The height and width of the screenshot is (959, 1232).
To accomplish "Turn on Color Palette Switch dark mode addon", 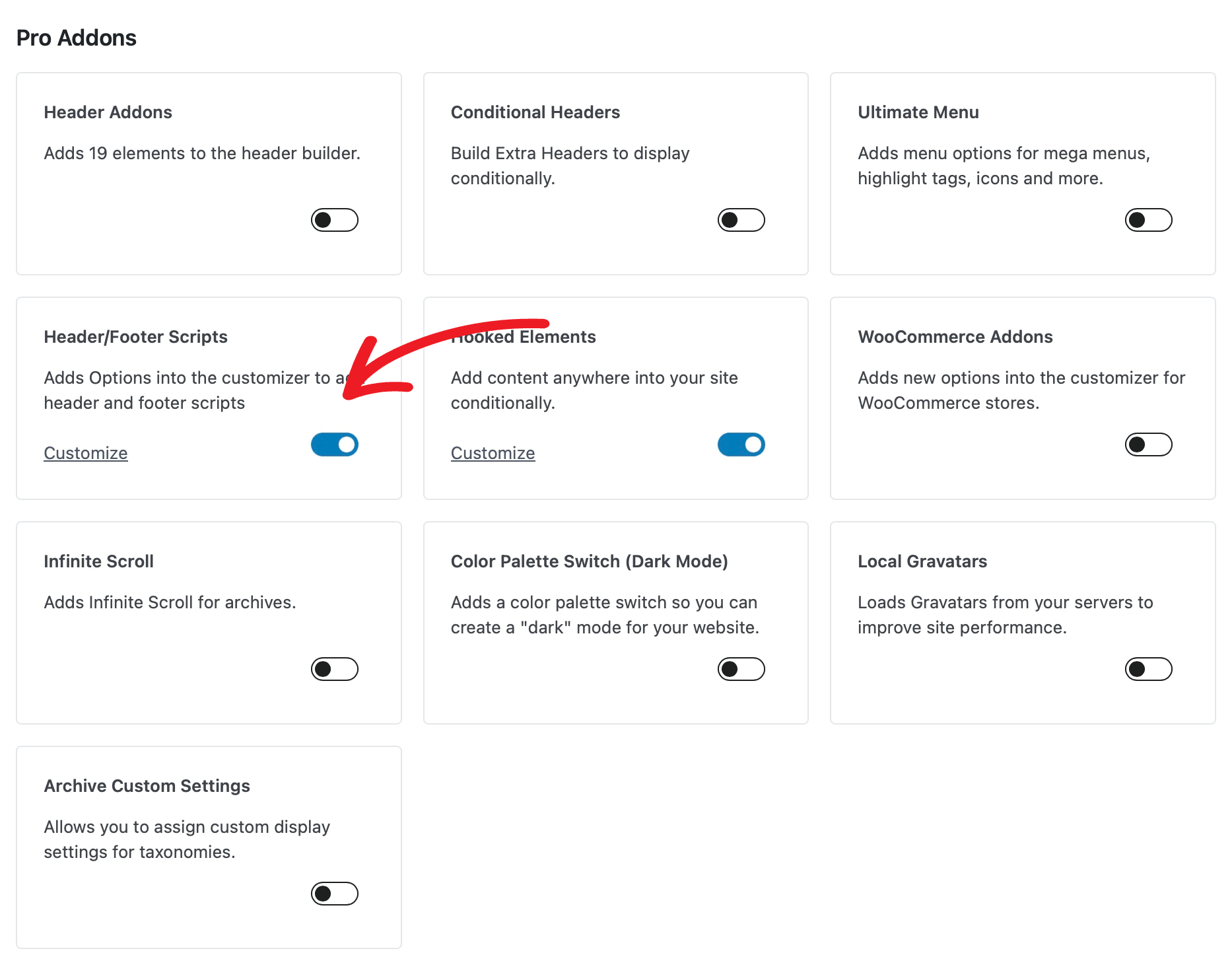I will (741, 669).
